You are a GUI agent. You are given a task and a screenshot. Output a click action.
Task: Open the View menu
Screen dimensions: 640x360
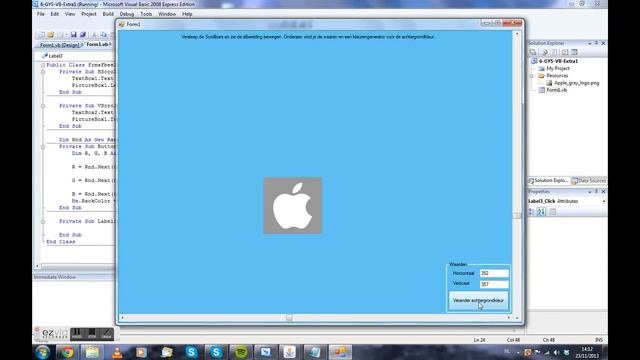tap(70, 14)
